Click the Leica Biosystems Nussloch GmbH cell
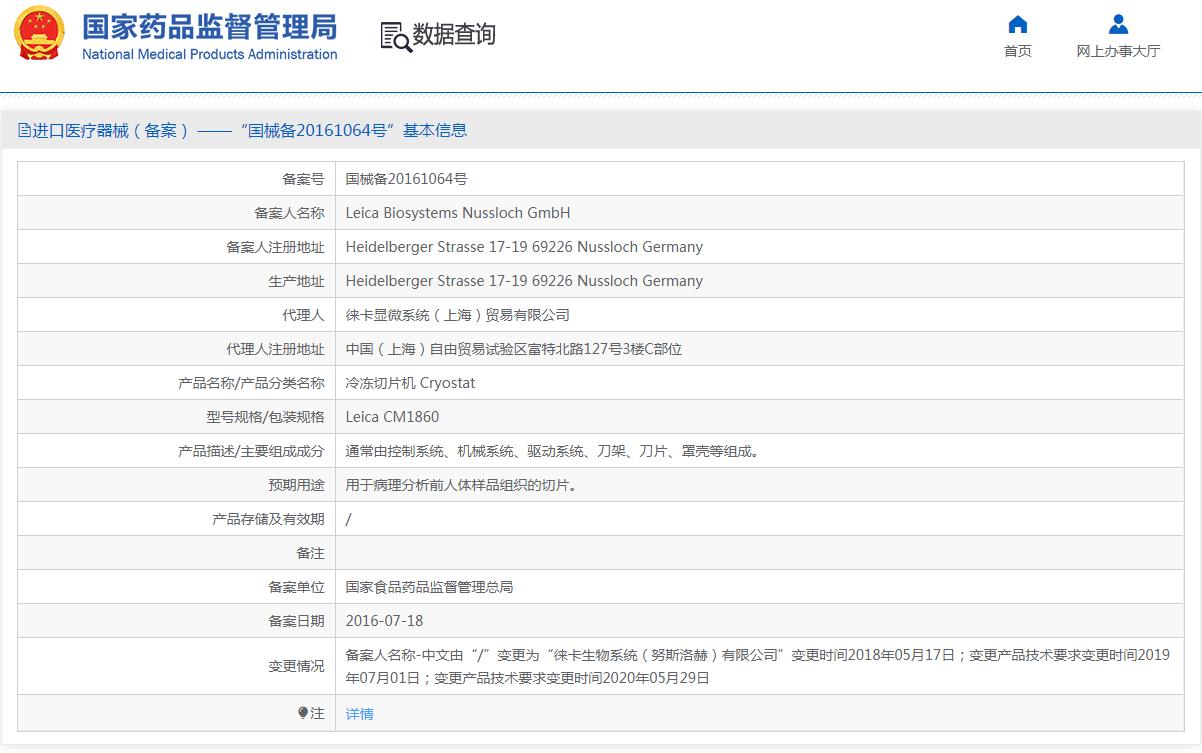This screenshot has width=1202, height=753. pos(457,213)
